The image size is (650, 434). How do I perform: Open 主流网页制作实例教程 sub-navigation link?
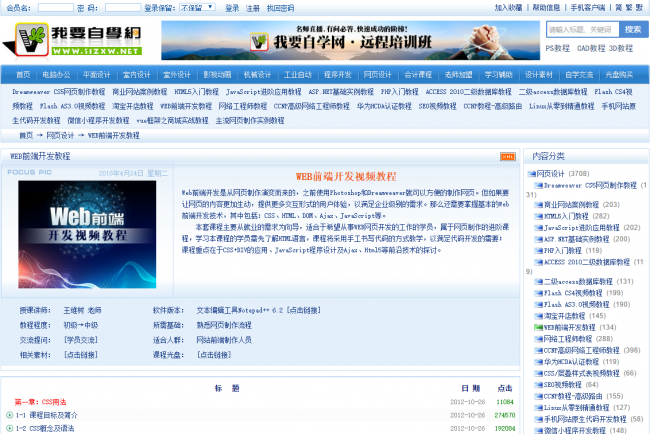250,121
